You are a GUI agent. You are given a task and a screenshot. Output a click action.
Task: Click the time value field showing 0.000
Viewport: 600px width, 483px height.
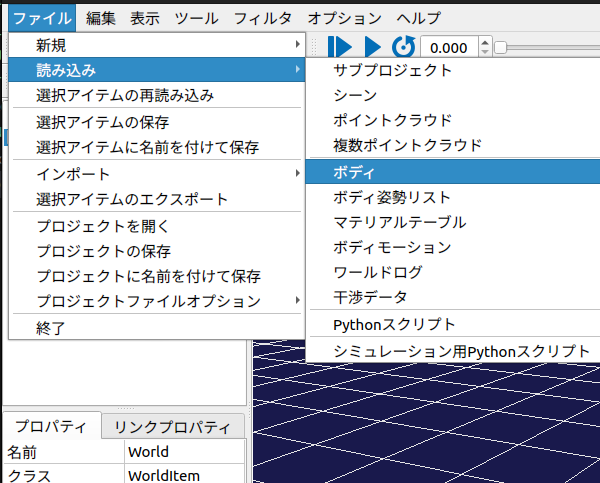(449, 47)
